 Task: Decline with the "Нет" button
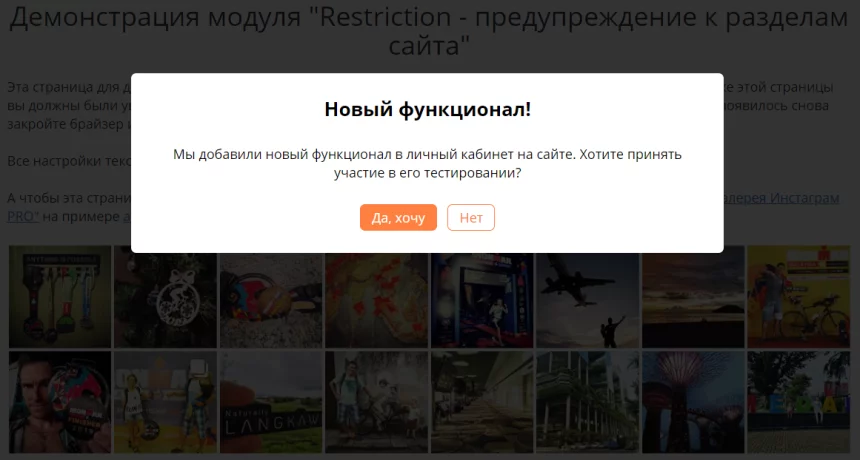tap(470, 218)
